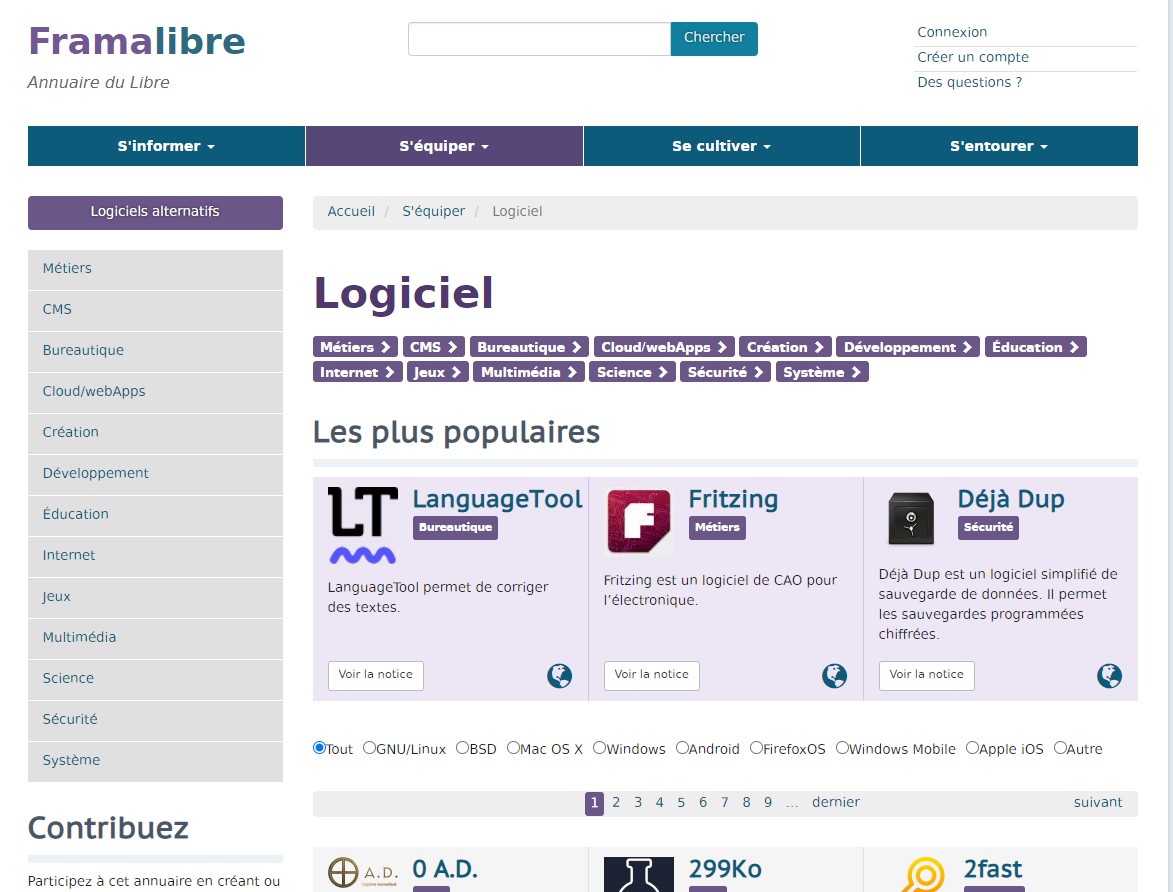Go to the dernier pagination page

point(836,803)
